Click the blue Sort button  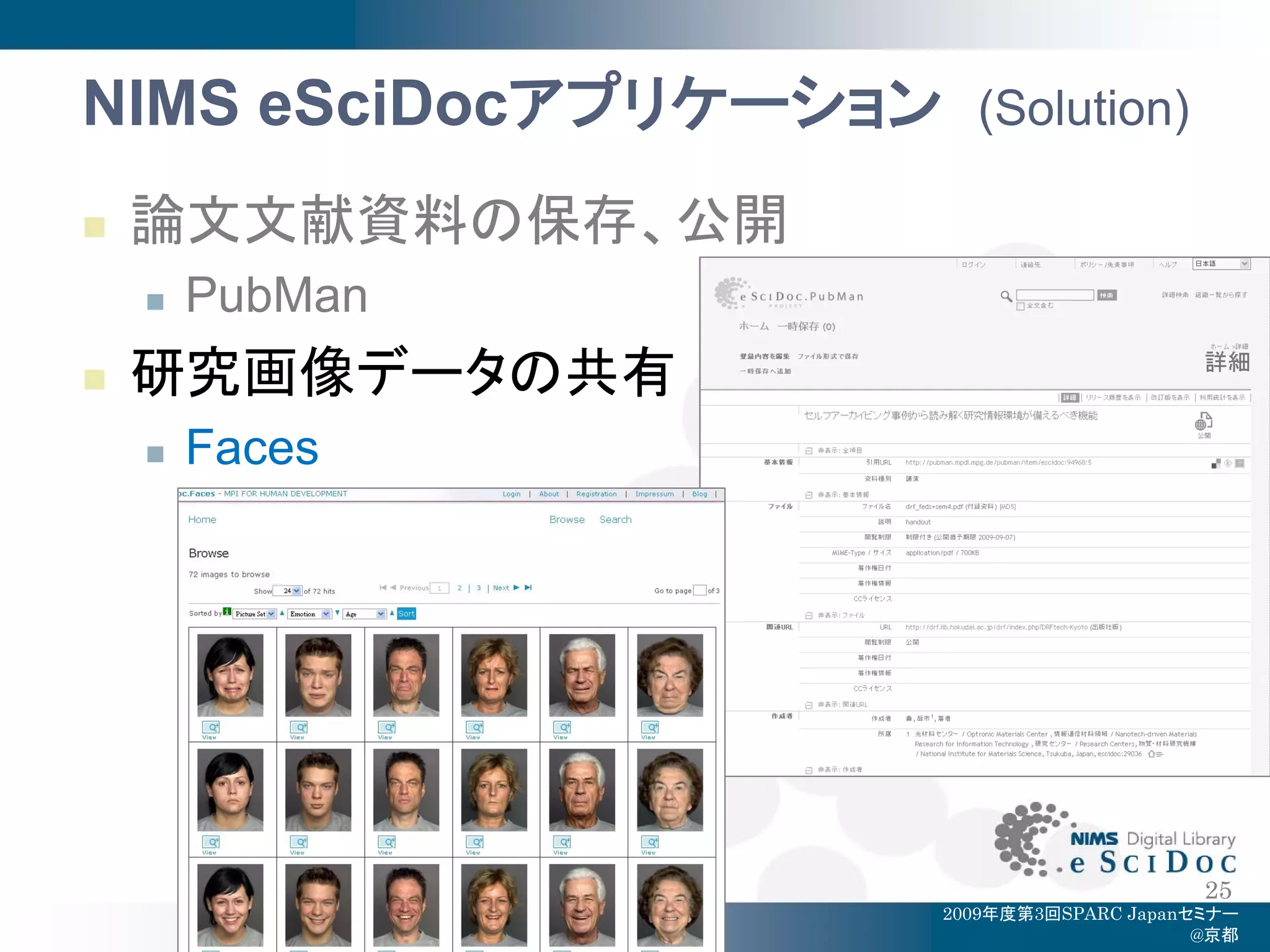[406, 614]
